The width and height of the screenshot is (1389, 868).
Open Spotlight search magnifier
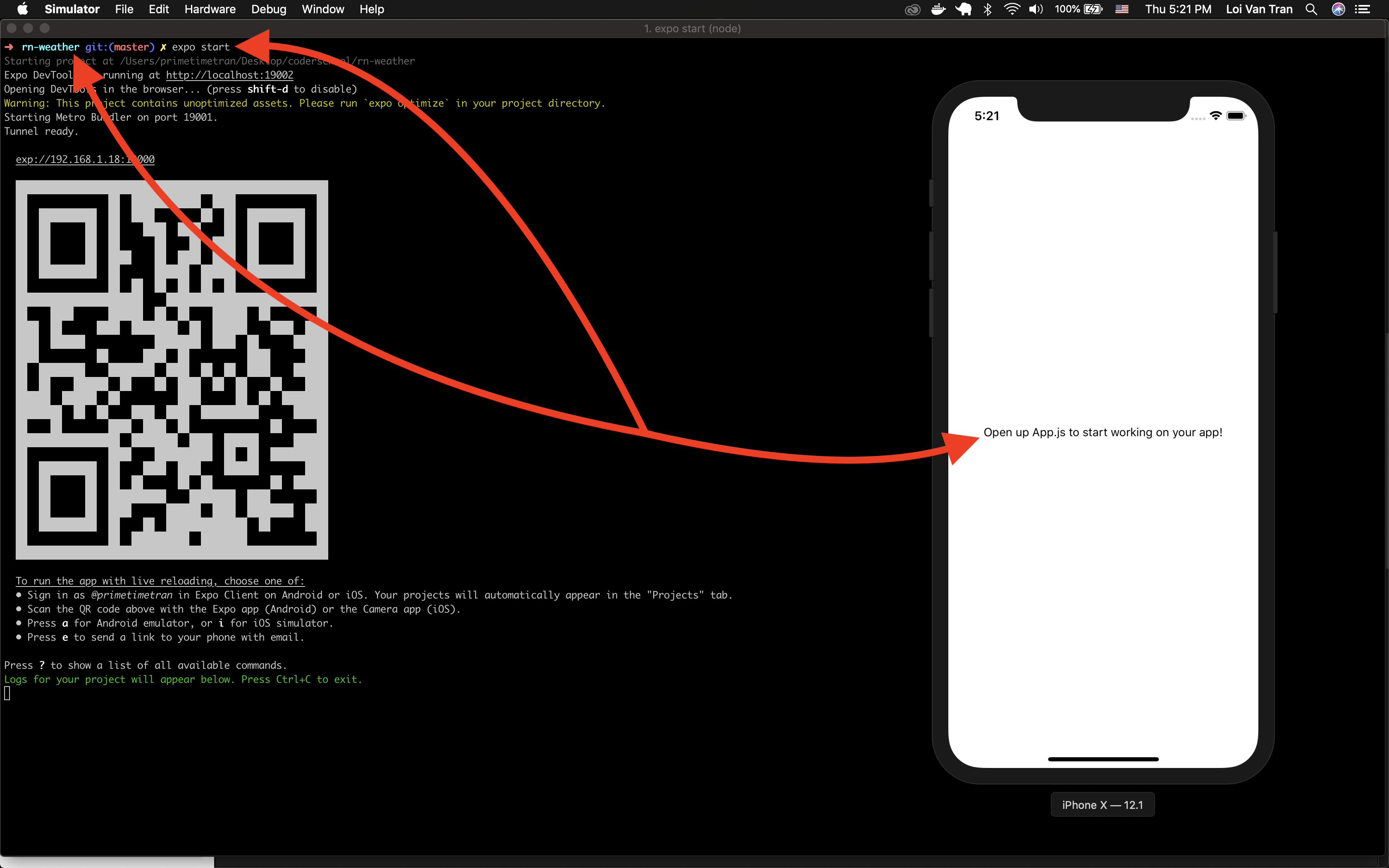pyautogui.click(x=1311, y=9)
